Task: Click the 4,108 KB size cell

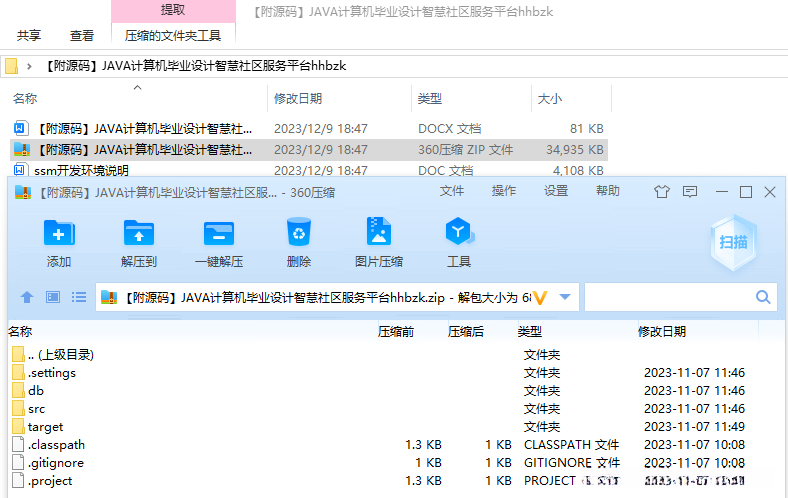Action: click(x=578, y=170)
